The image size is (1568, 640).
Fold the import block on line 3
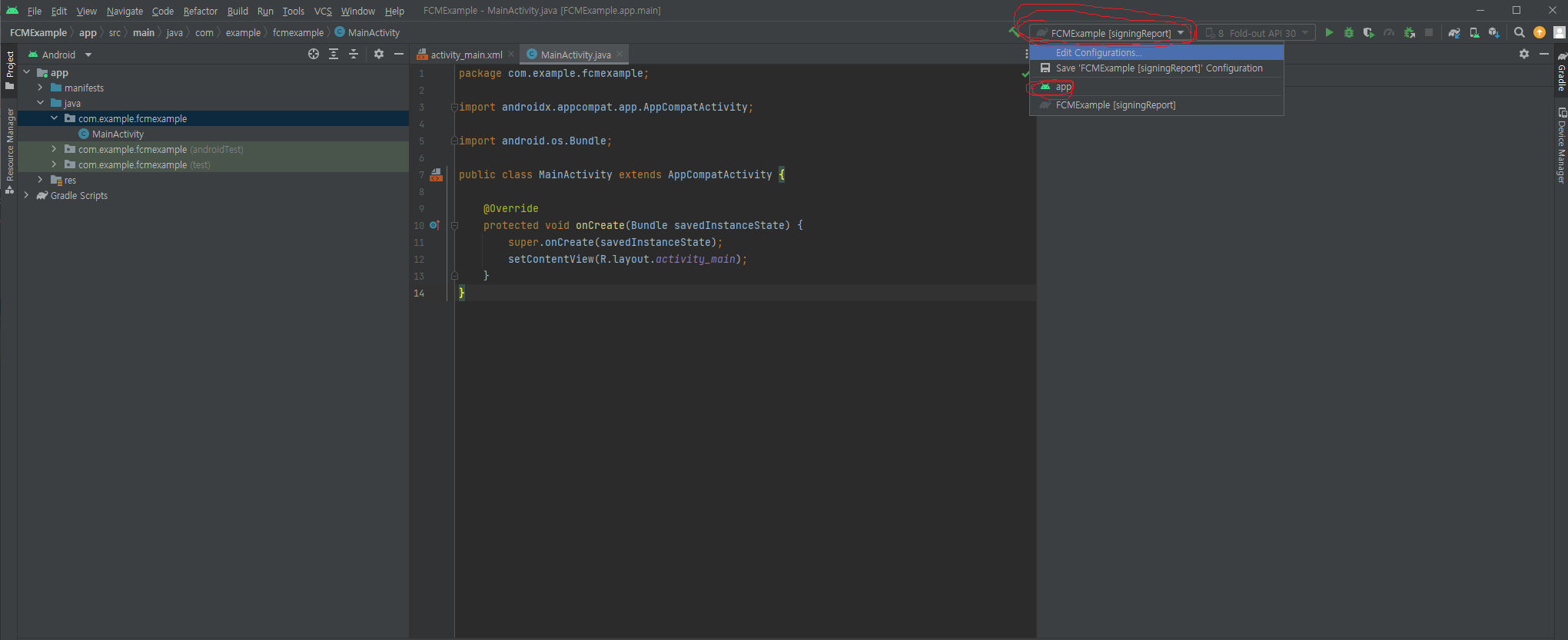tap(454, 107)
